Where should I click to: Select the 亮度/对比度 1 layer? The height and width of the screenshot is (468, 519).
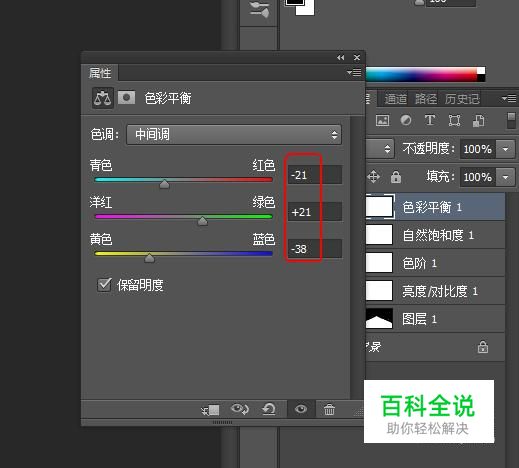point(435,291)
